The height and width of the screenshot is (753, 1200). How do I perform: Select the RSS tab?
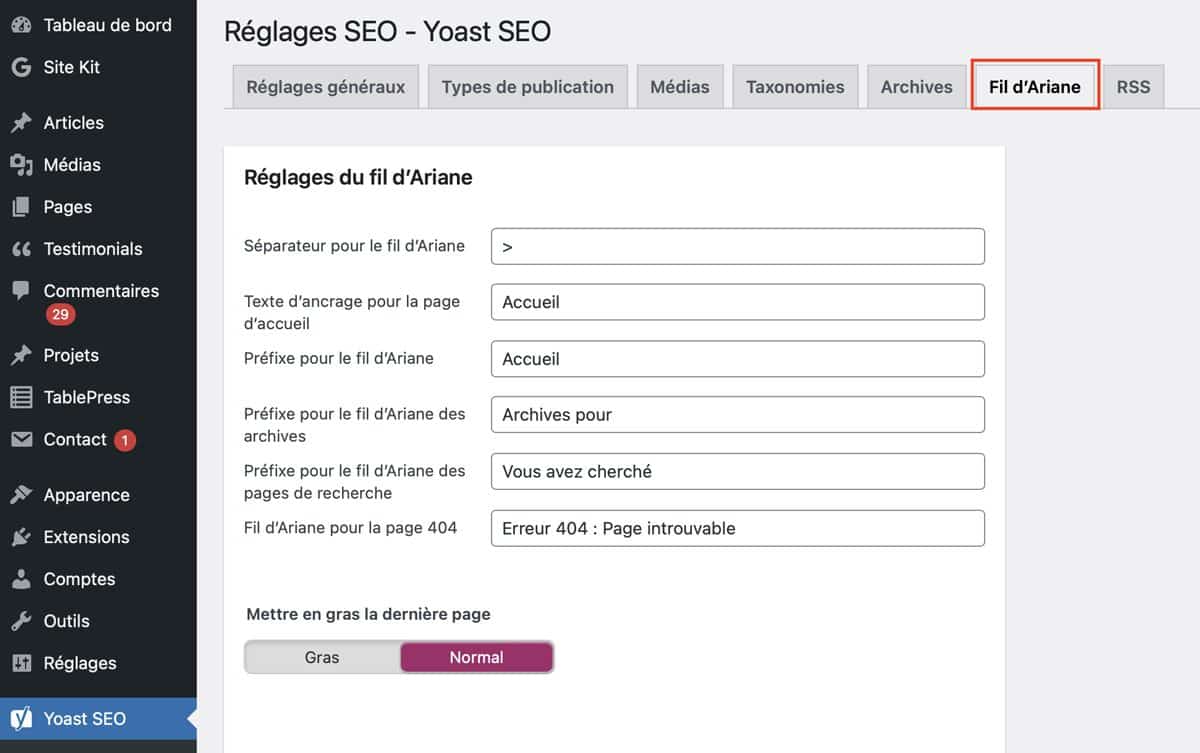point(1133,87)
